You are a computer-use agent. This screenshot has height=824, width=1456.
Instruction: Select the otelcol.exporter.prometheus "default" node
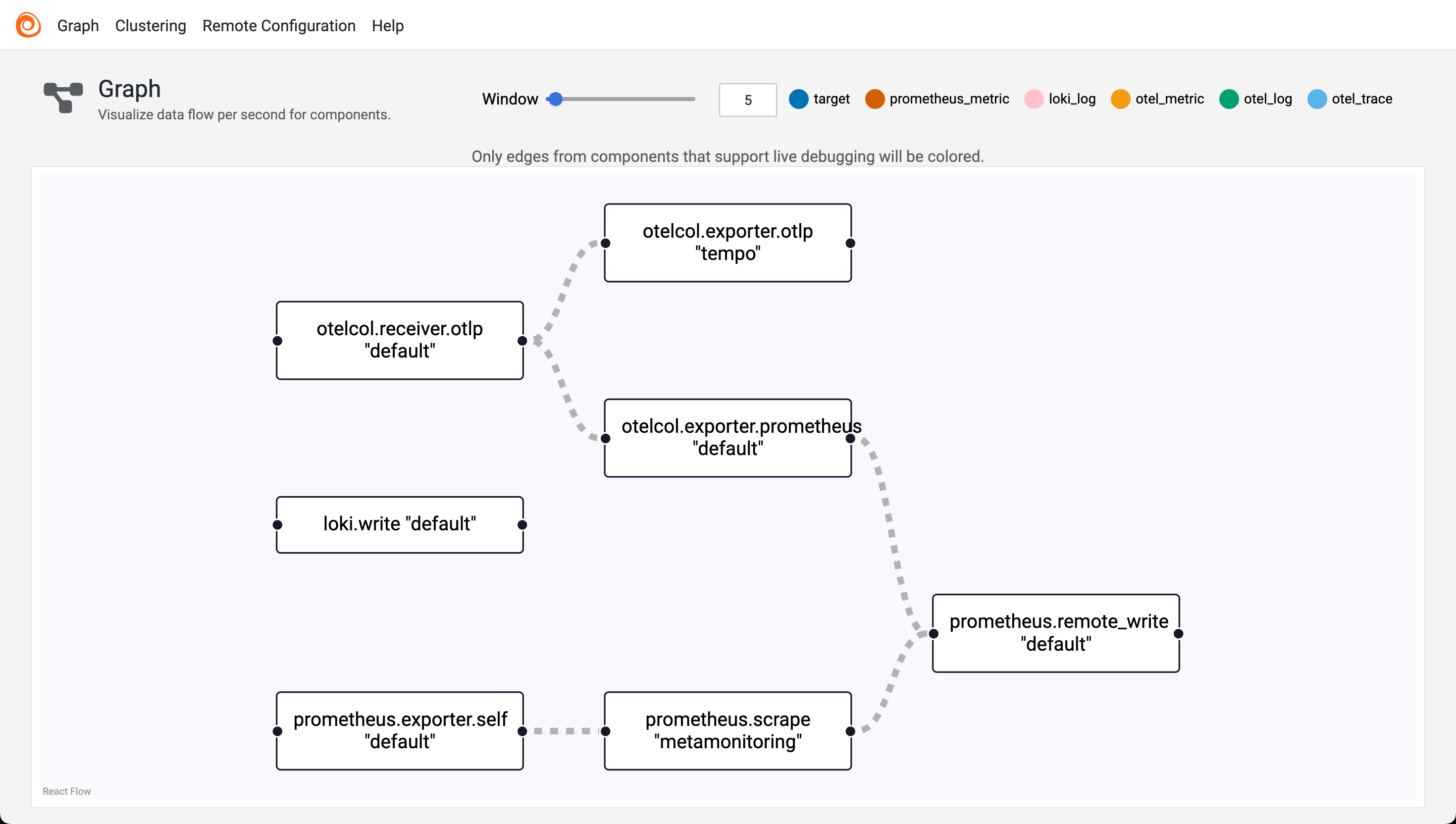(x=728, y=438)
